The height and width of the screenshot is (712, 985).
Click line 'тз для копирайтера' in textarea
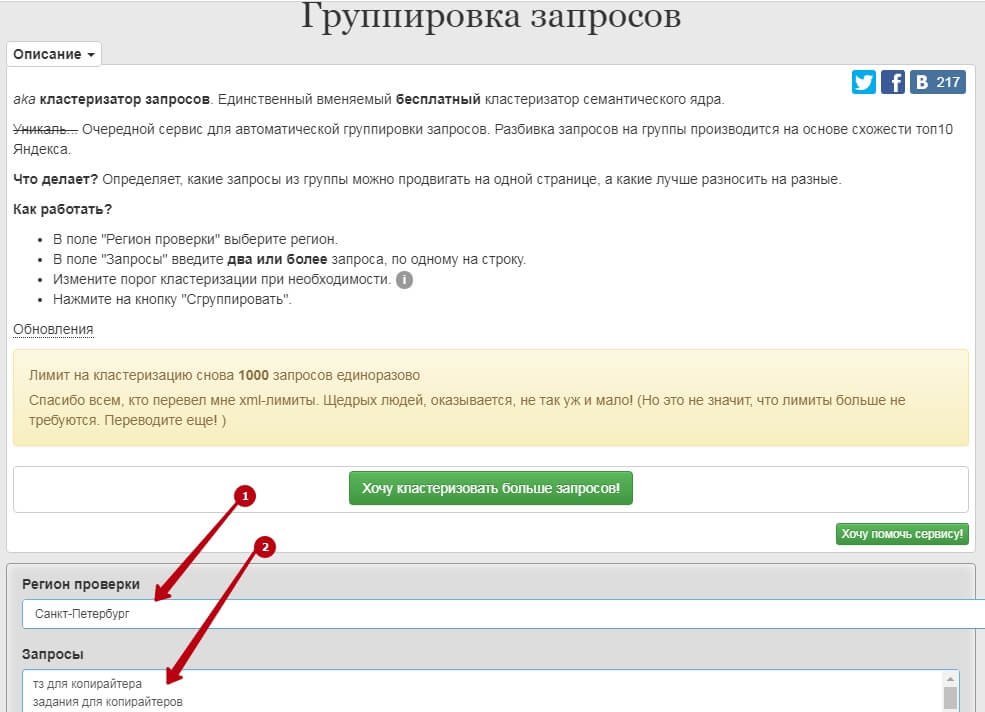coord(87,684)
